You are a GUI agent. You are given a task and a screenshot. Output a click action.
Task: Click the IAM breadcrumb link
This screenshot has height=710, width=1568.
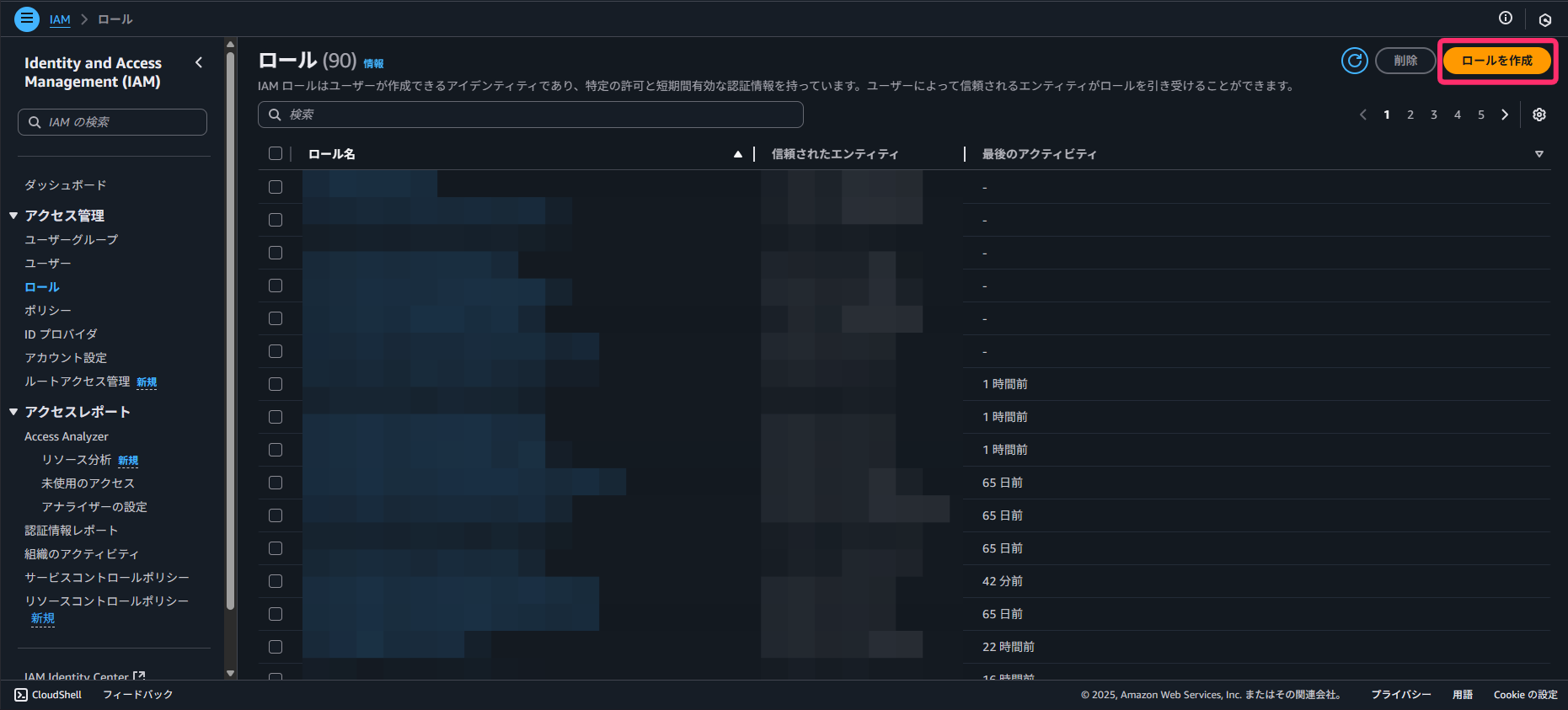(60, 19)
